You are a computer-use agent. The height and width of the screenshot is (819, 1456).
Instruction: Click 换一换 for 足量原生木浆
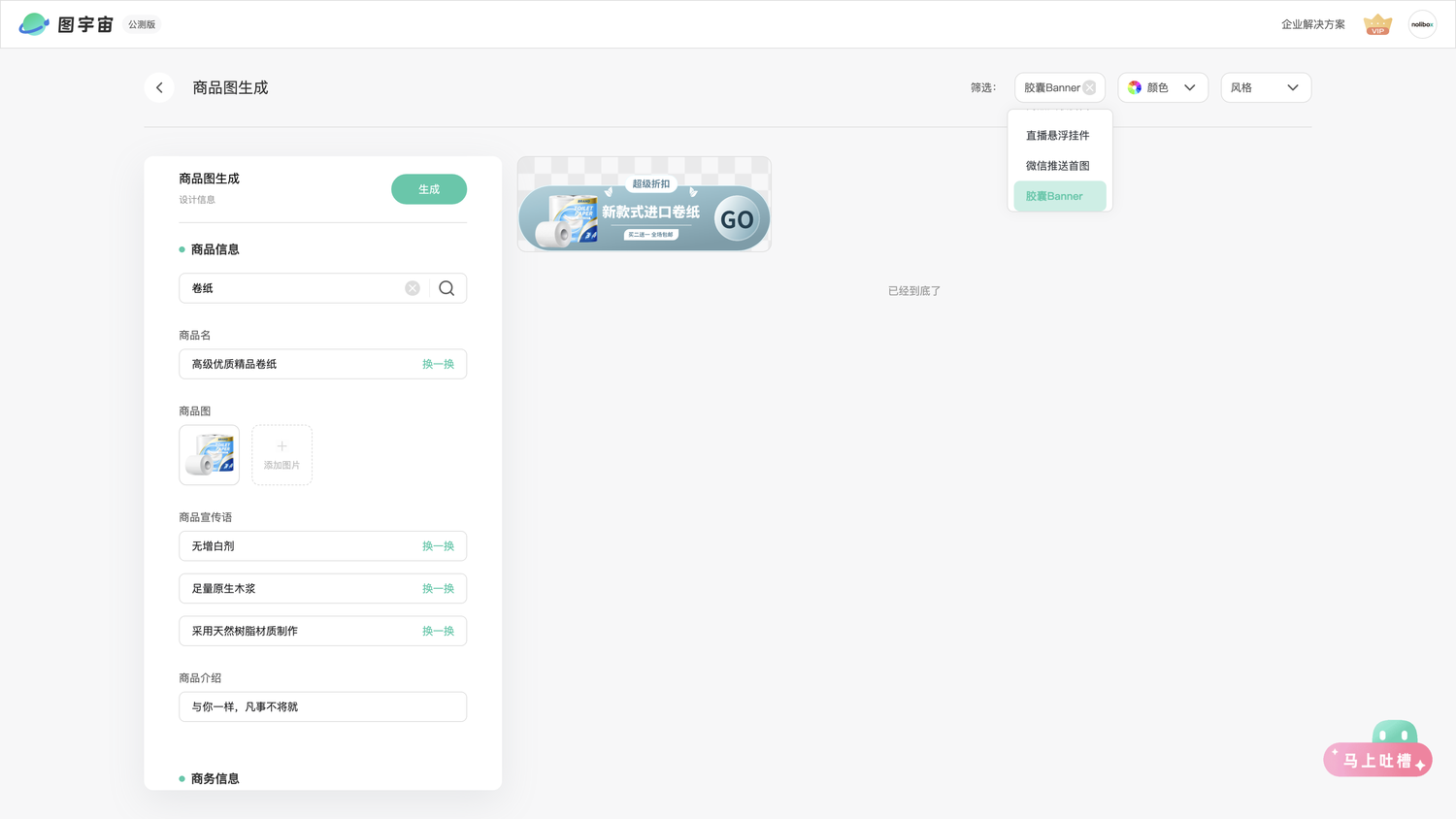(438, 589)
